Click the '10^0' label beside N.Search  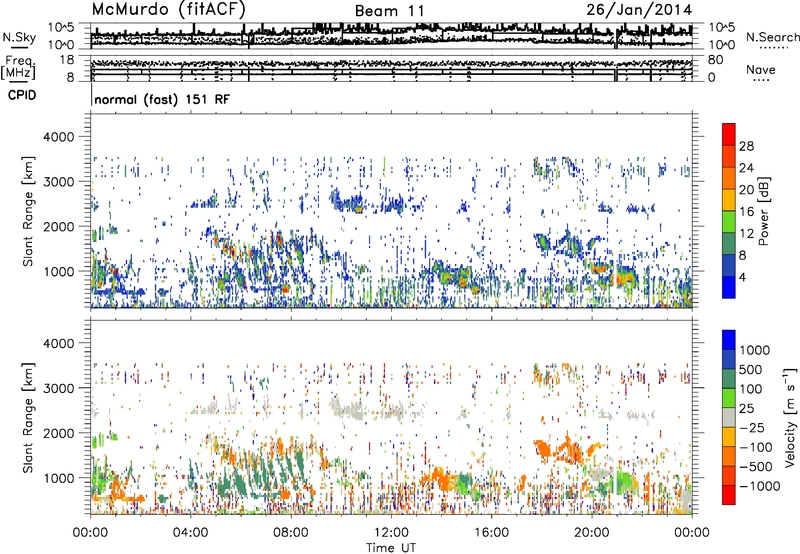click(x=722, y=45)
